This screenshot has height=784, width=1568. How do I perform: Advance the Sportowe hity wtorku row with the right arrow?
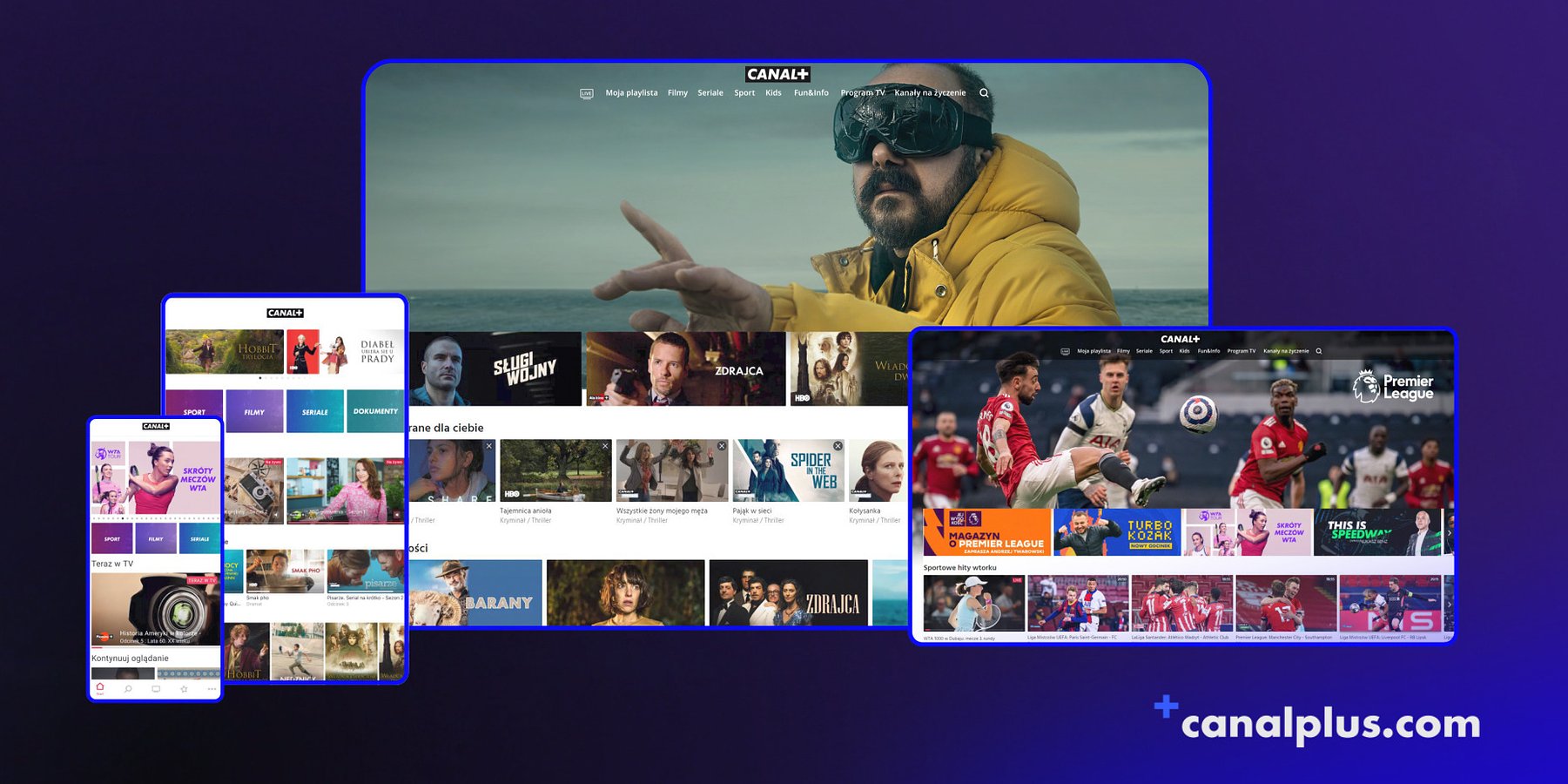coord(1449,604)
